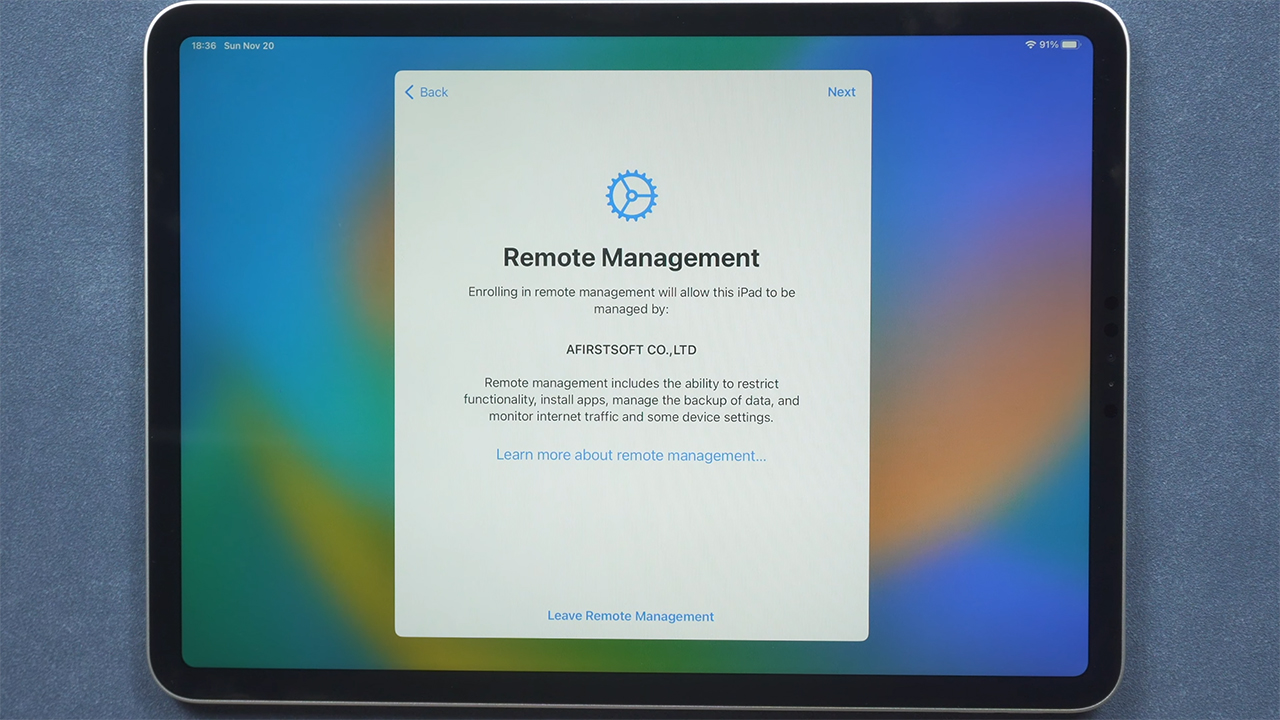The height and width of the screenshot is (720, 1280).
Task: Tap the Enrolling in remote management paragraph
Action: [x=631, y=301]
